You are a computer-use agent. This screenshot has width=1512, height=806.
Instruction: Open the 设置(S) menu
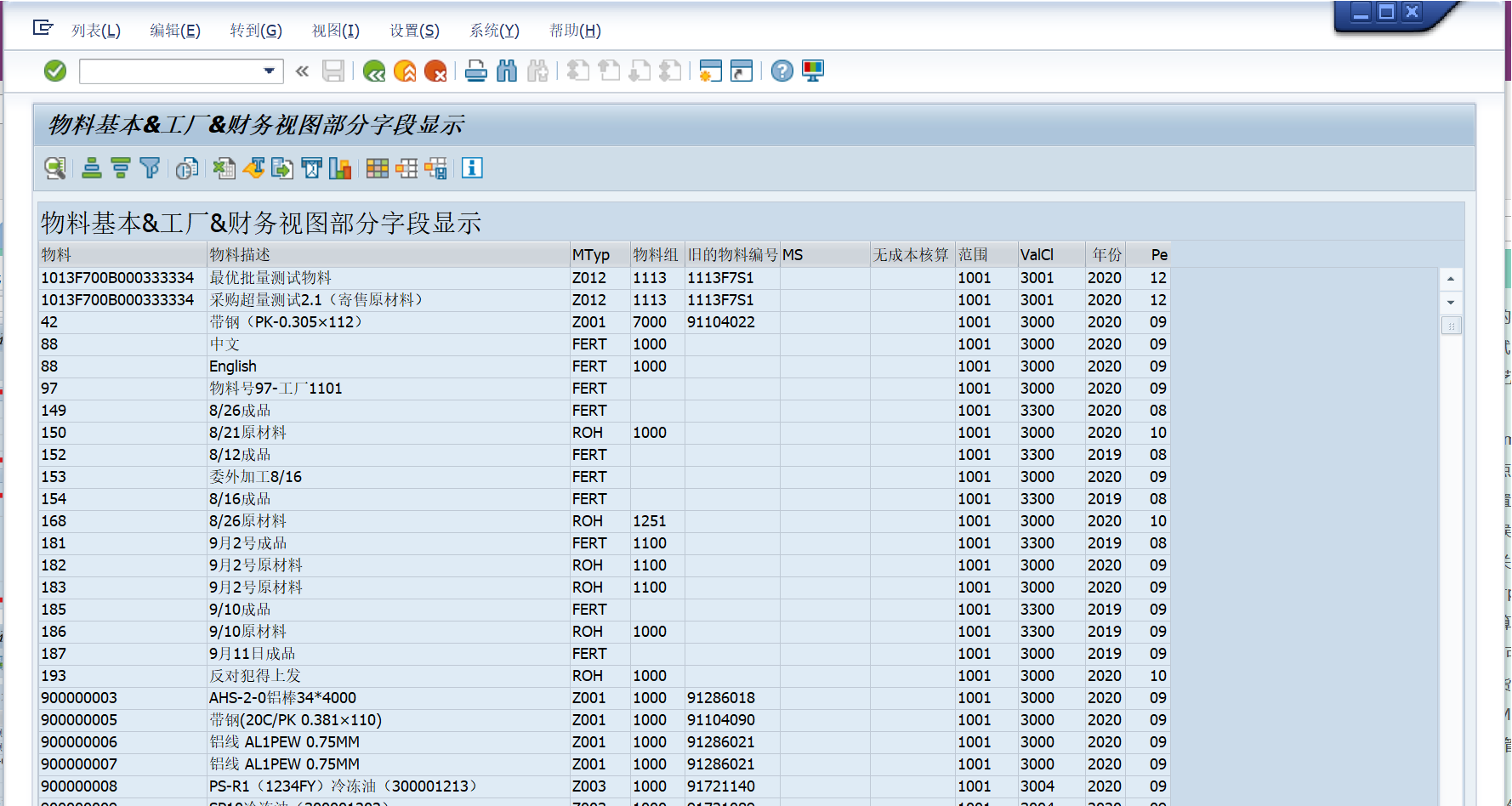pos(414,31)
